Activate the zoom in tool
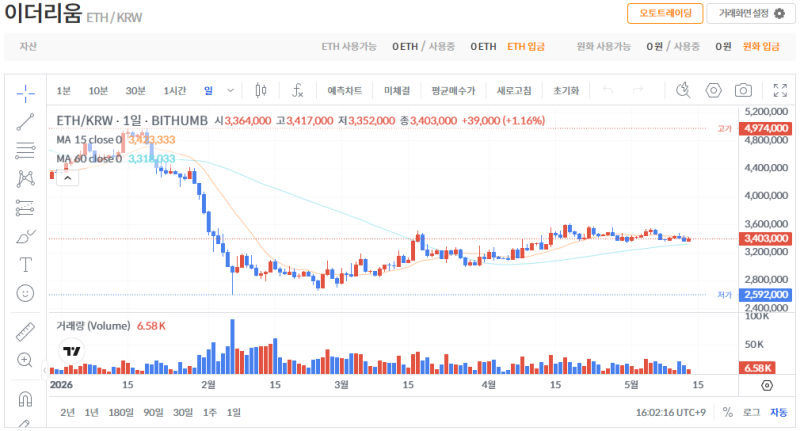 25,360
